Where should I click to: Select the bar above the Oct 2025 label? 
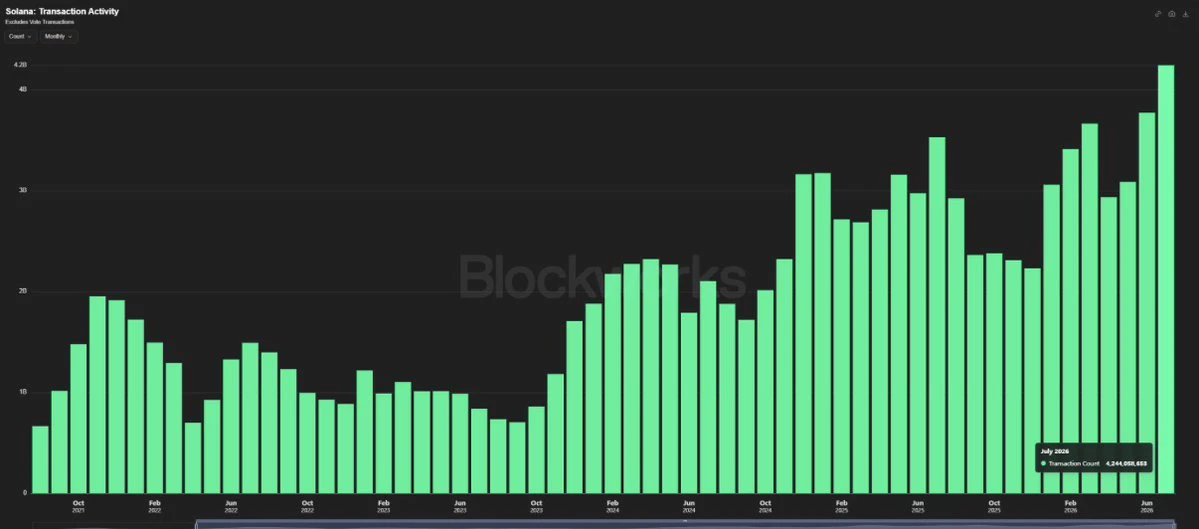(994, 373)
